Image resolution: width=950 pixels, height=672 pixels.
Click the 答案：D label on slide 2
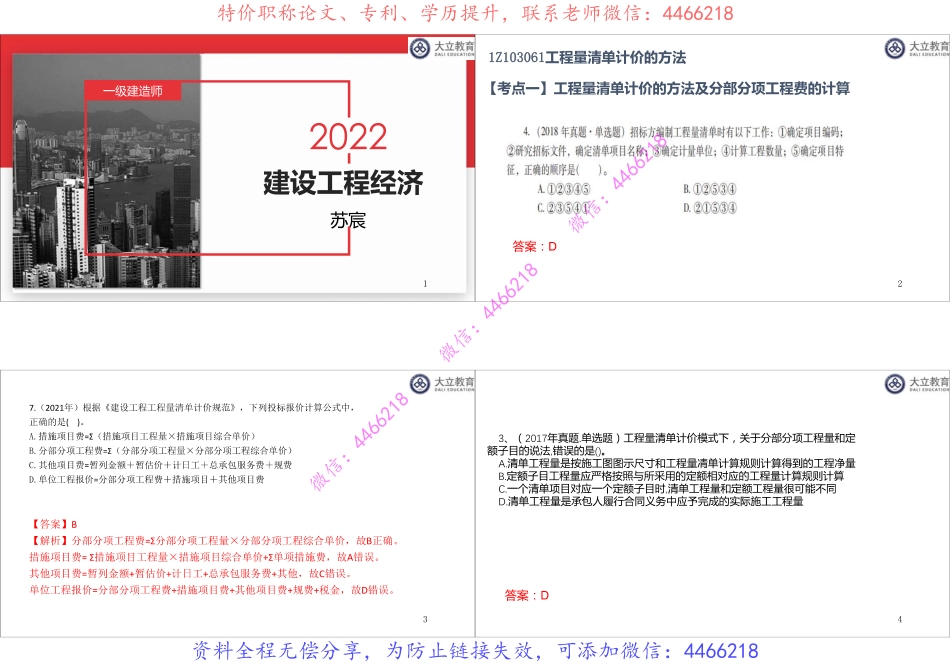coord(532,243)
